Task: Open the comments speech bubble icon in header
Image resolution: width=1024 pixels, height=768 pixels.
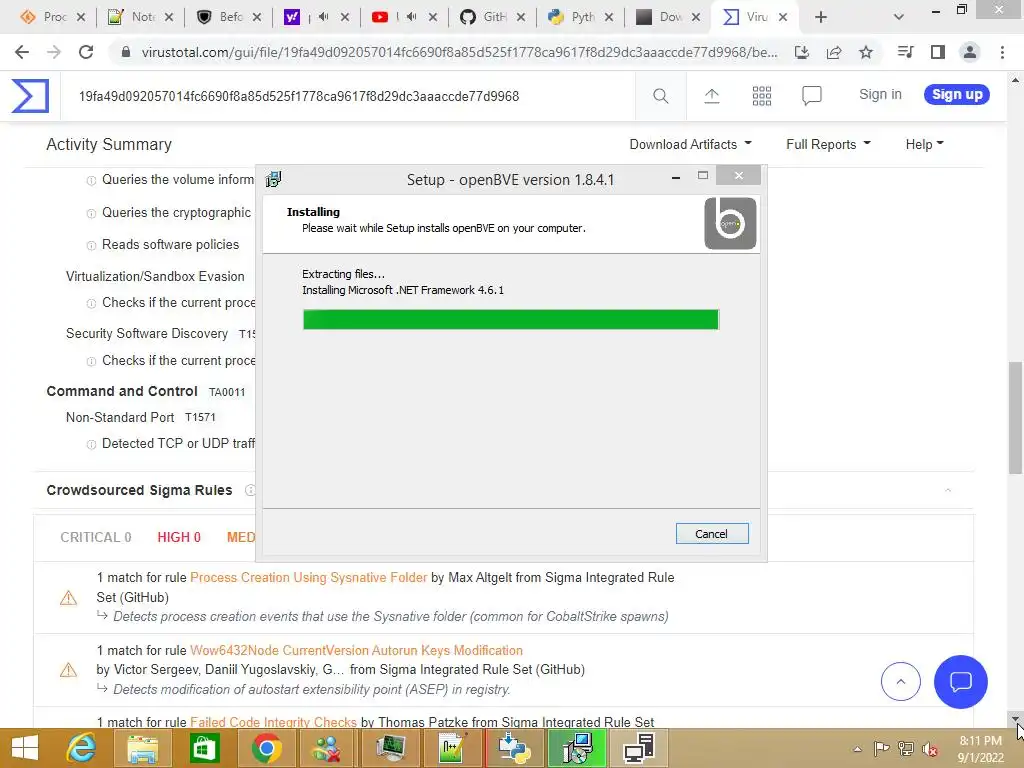Action: tap(811, 96)
